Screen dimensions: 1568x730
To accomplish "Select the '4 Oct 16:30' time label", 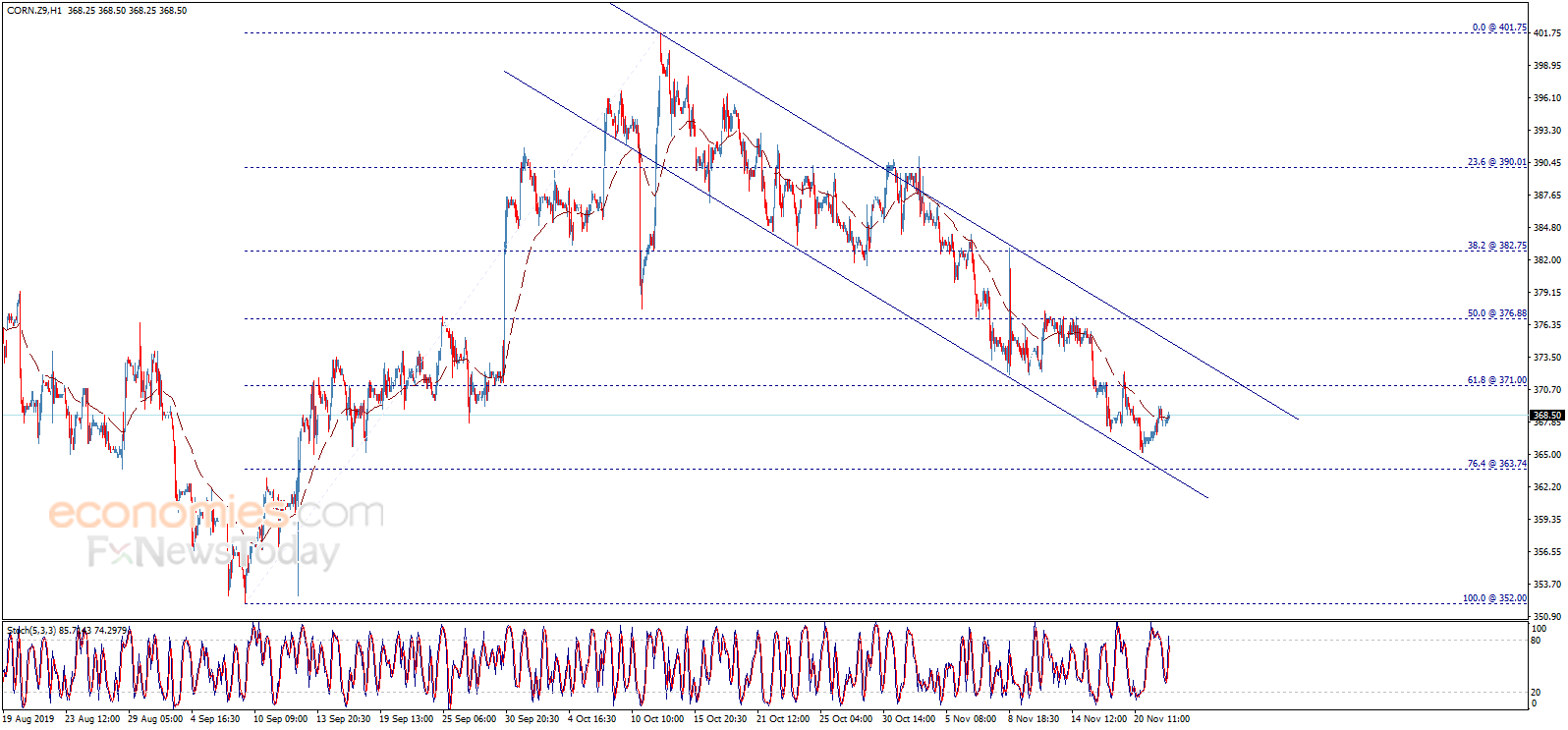I will point(591,719).
